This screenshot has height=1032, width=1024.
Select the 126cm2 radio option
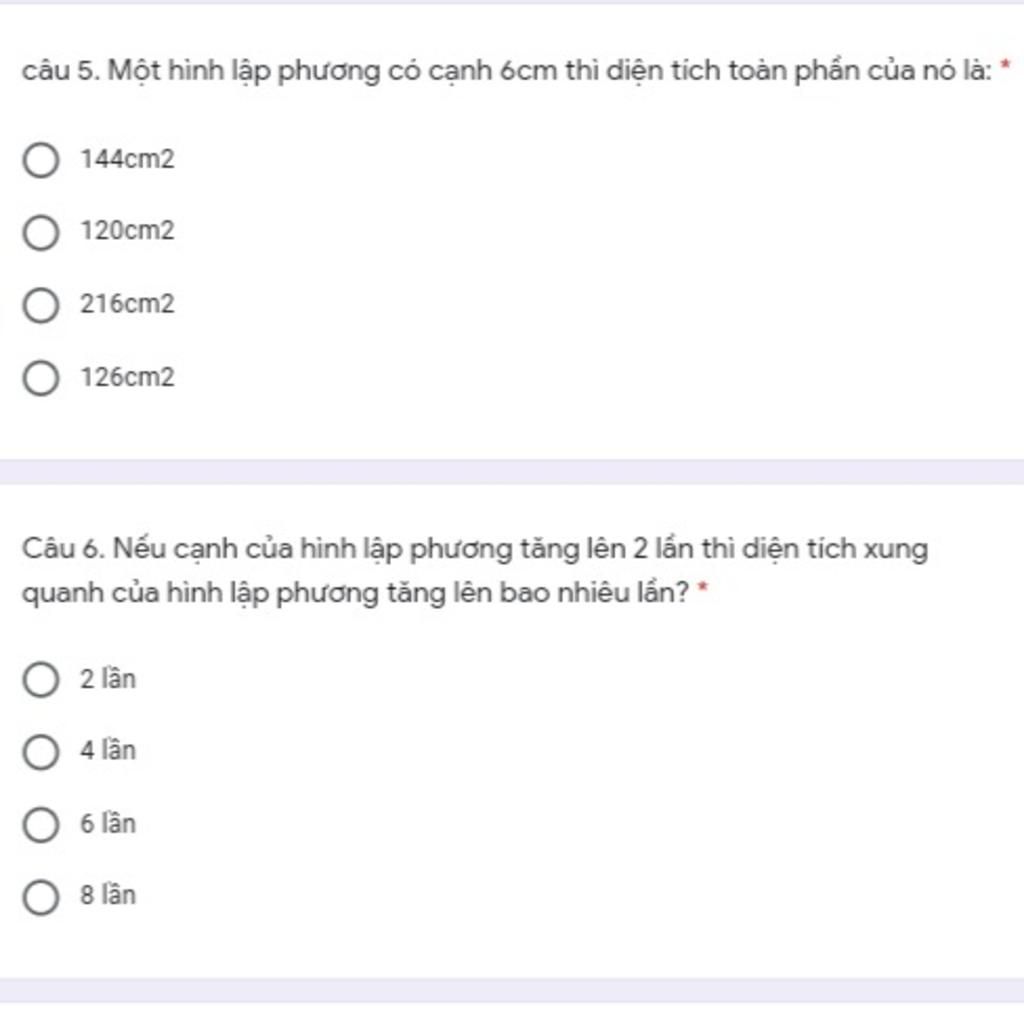[41, 378]
